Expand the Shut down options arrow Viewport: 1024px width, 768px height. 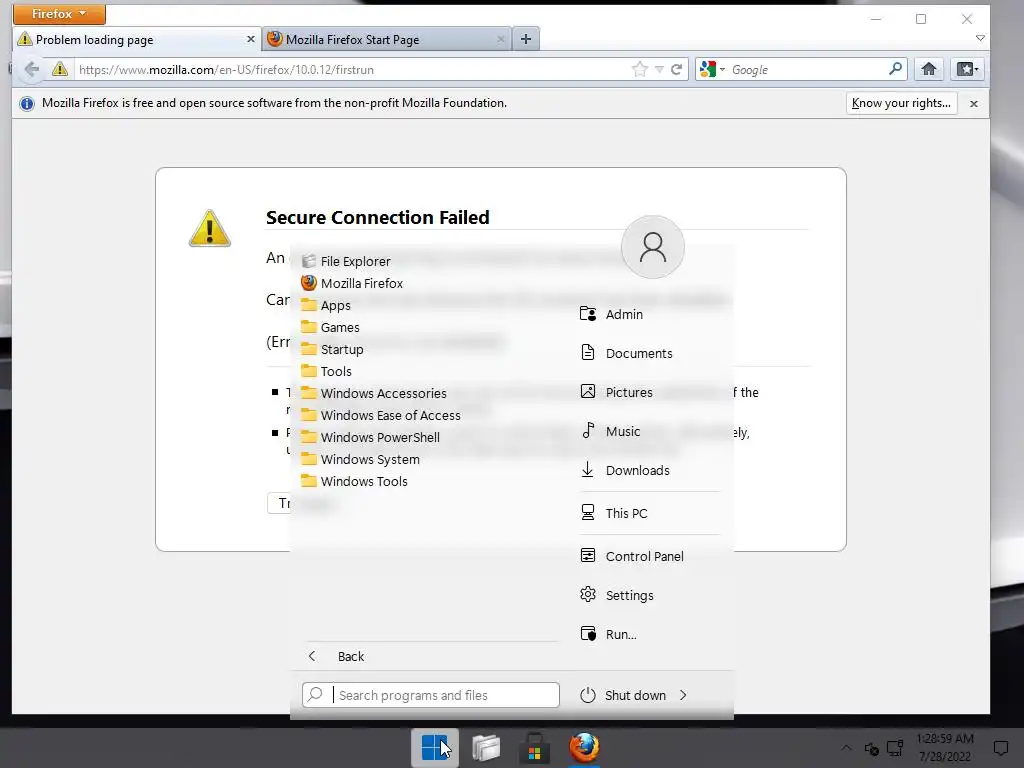click(x=683, y=695)
